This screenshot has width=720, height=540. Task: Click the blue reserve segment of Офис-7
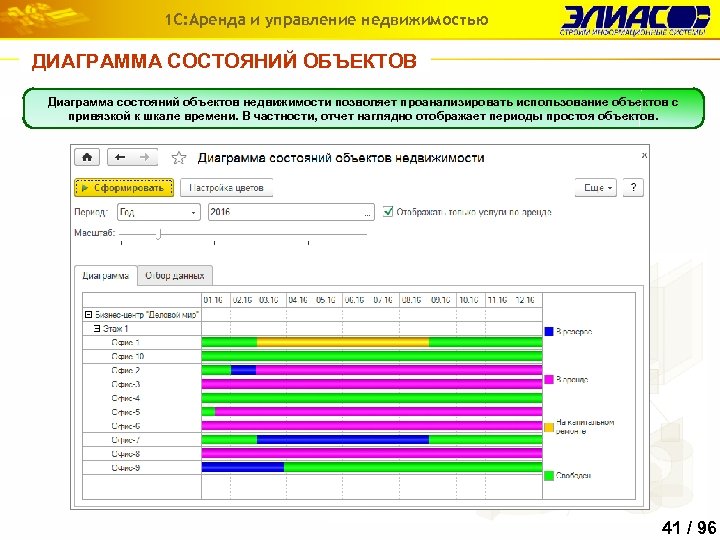coord(343,439)
